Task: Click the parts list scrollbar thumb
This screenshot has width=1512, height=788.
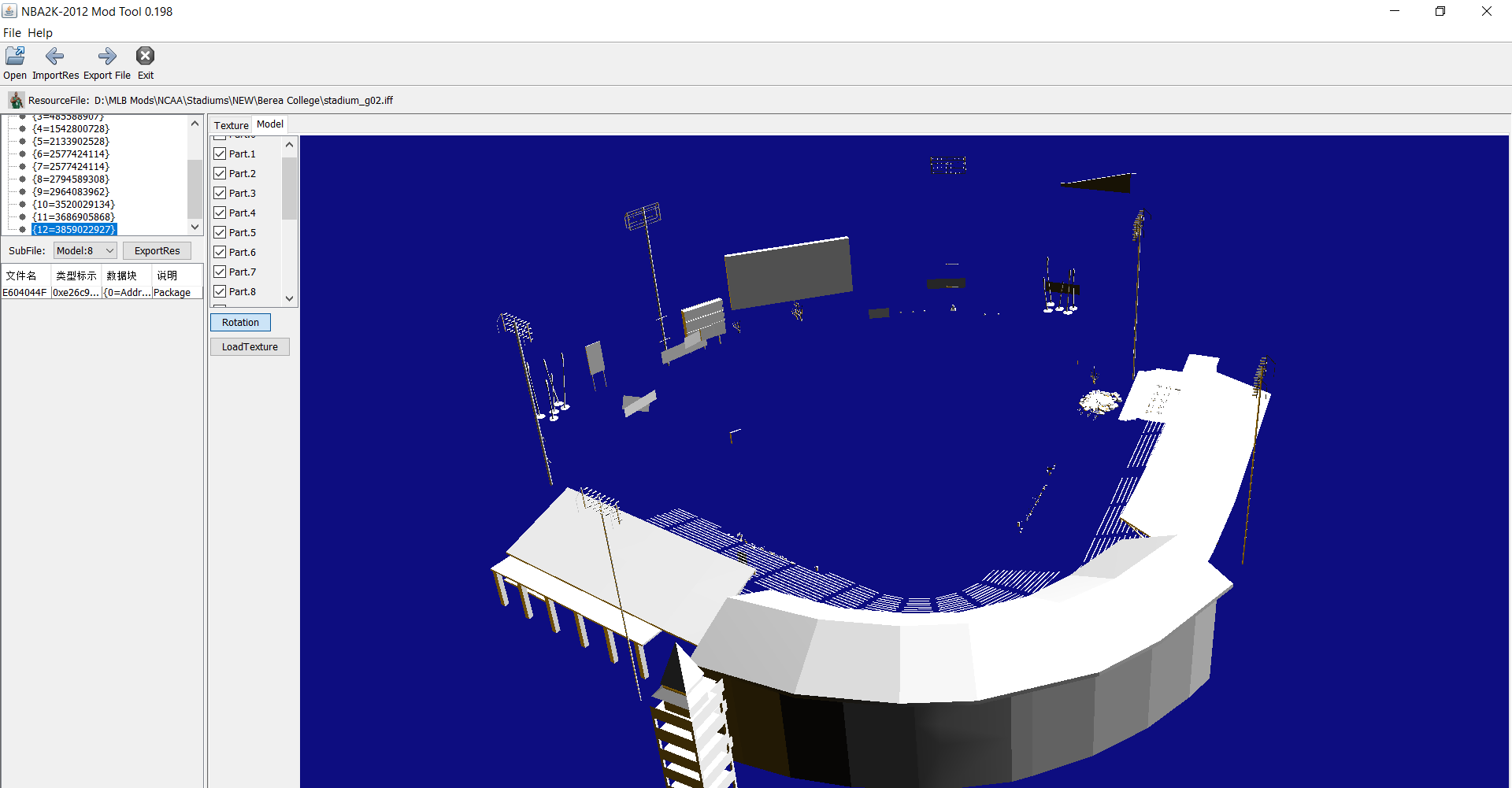Action: [x=289, y=188]
